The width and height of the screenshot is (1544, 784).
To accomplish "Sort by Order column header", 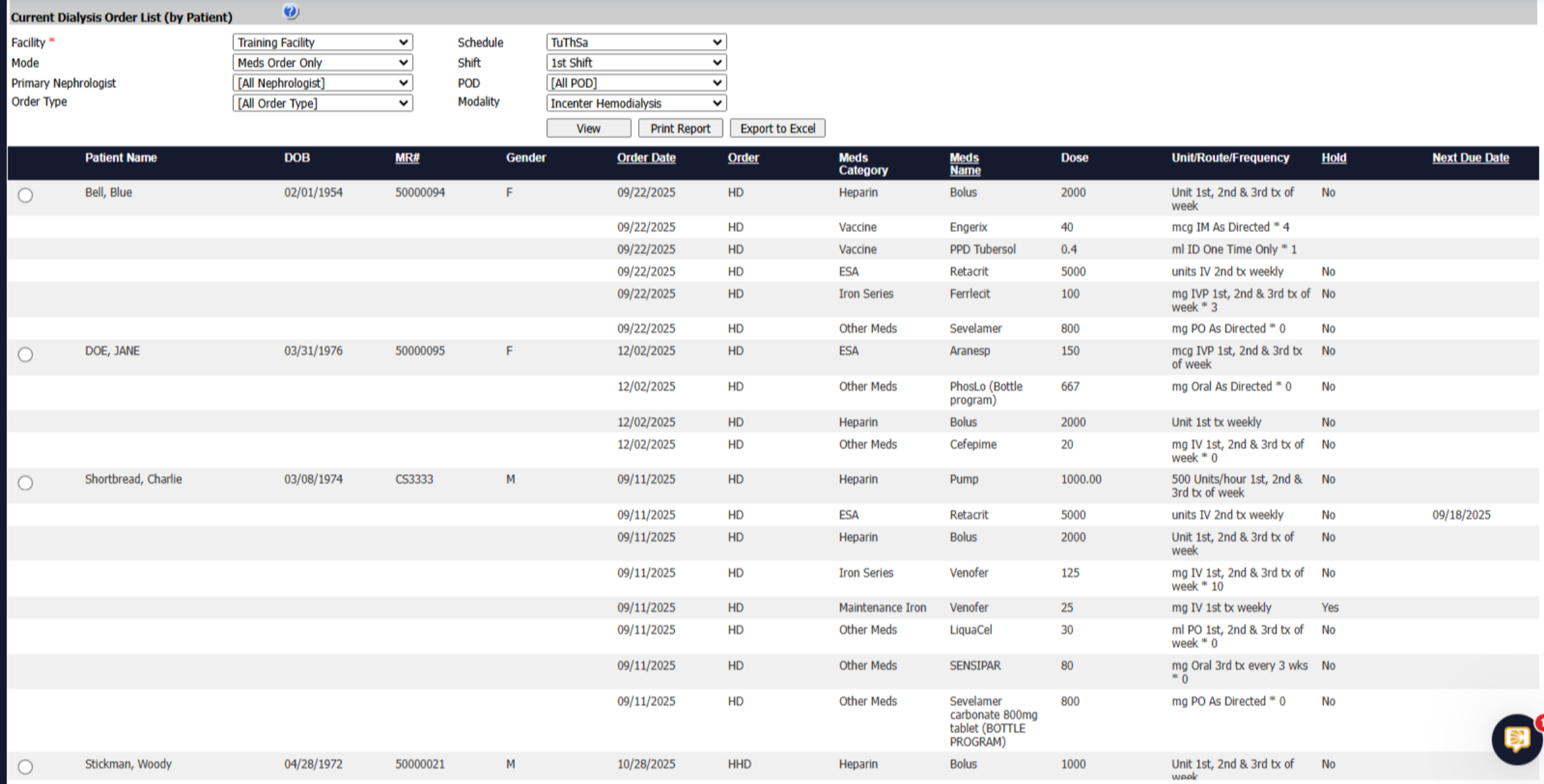I will (743, 158).
